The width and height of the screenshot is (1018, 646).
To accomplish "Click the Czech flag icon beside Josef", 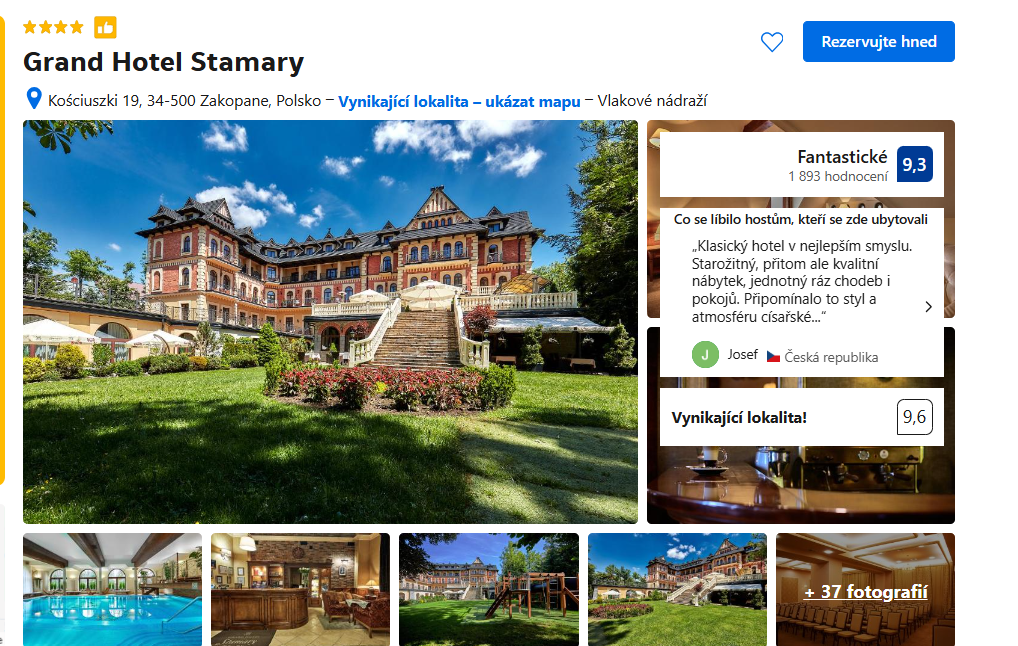I will (773, 356).
